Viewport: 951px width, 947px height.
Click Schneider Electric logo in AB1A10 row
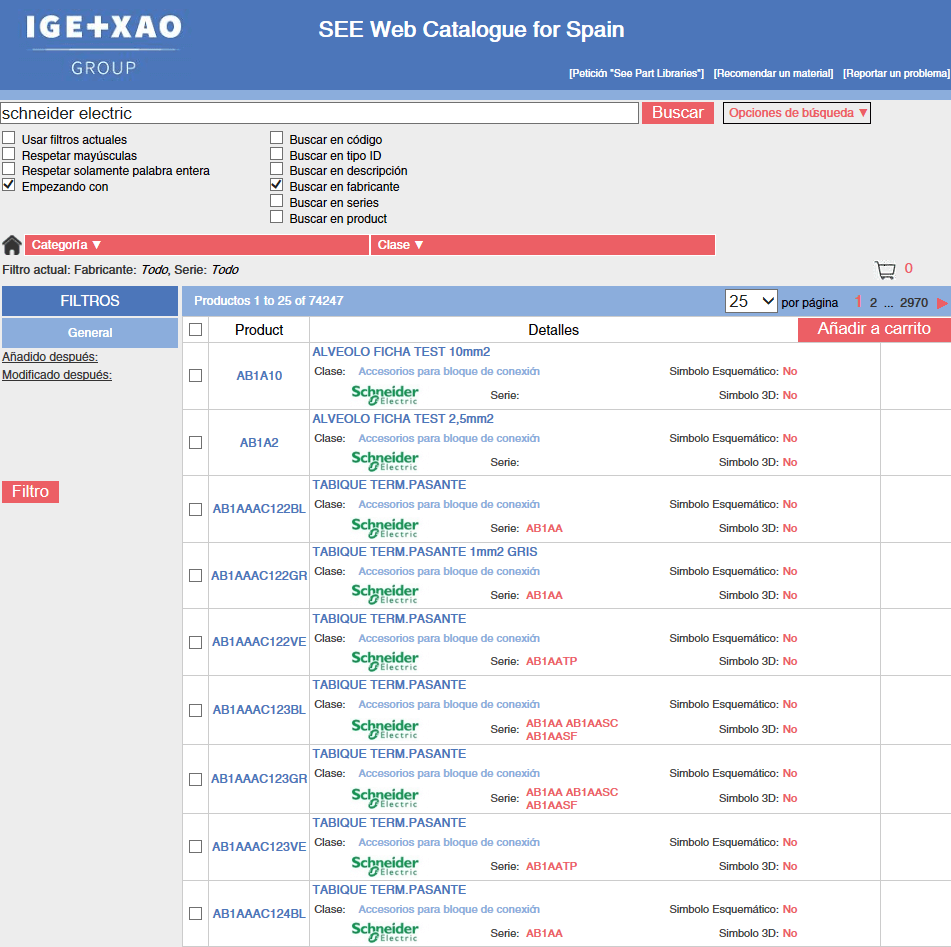385,394
